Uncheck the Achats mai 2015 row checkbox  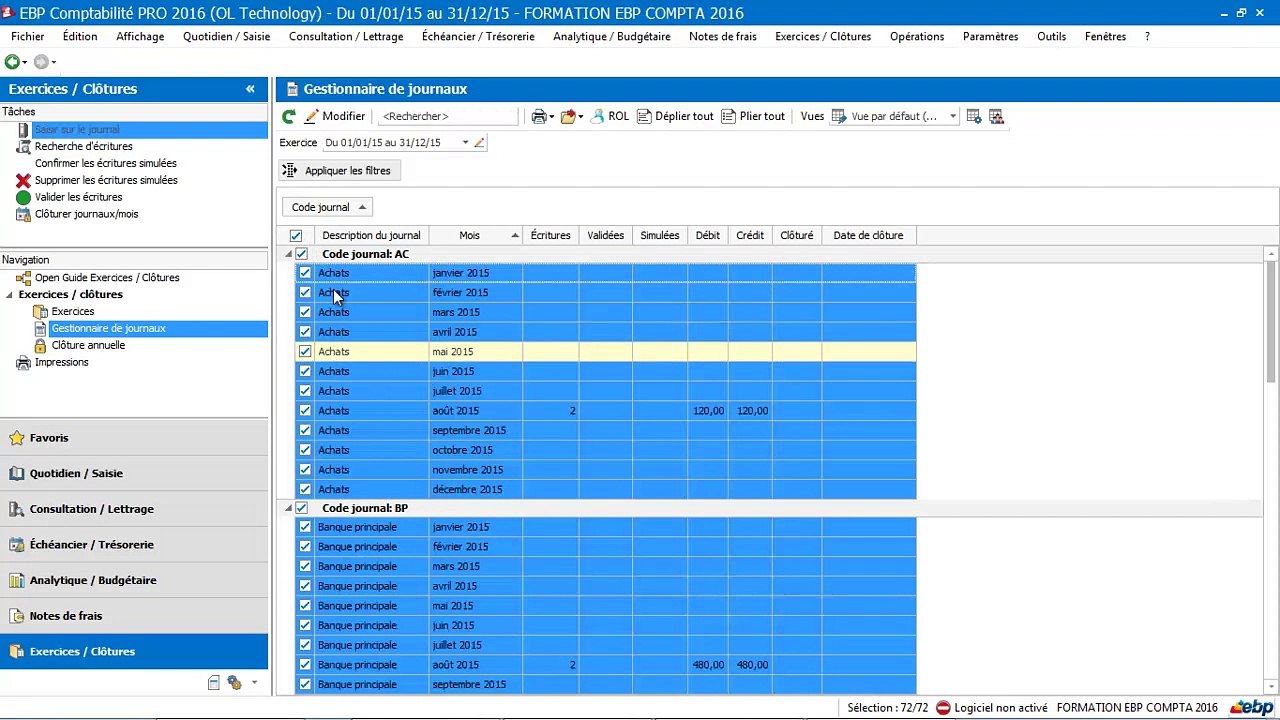pyautogui.click(x=305, y=352)
